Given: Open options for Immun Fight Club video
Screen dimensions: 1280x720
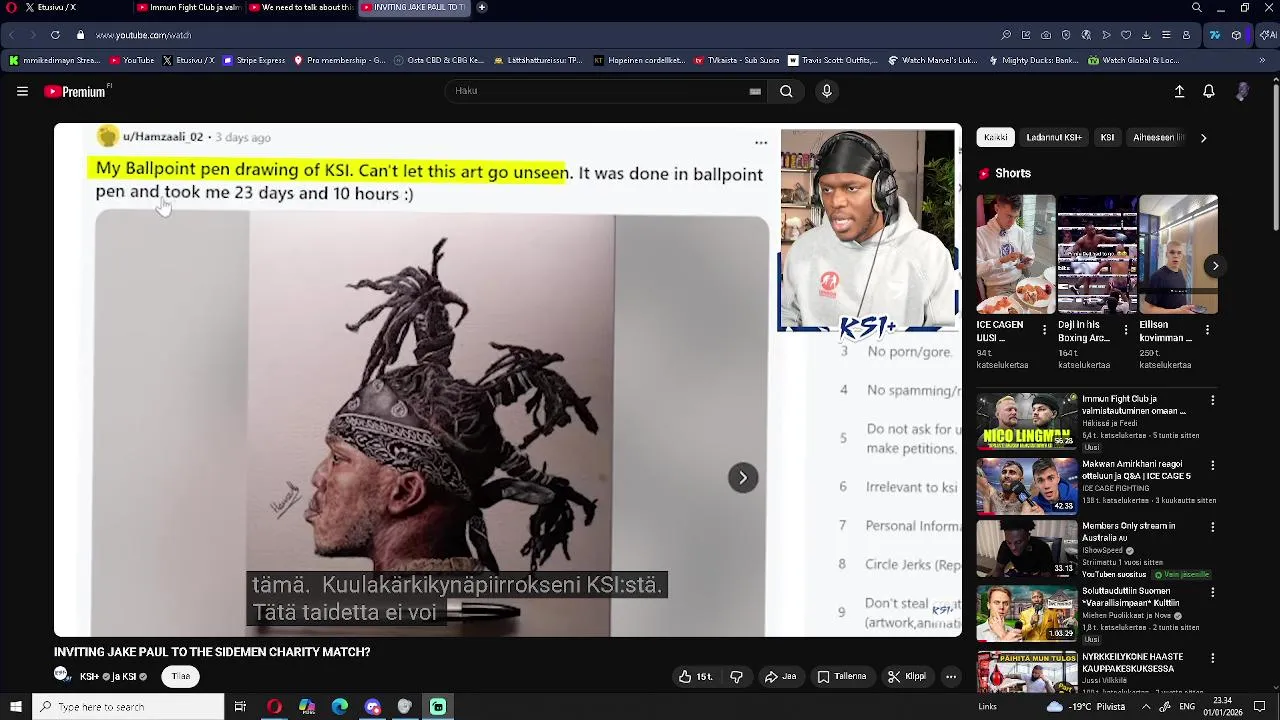Looking at the screenshot, I should click(x=1213, y=400).
